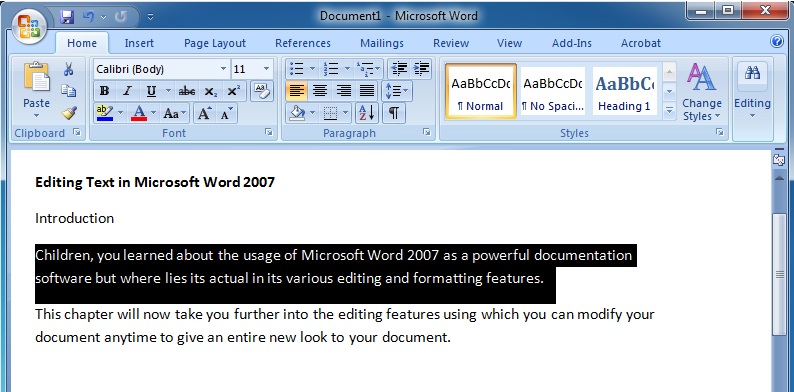Viewport: 794px width, 392px height.
Task: Apply bulleted list
Action: point(297,69)
